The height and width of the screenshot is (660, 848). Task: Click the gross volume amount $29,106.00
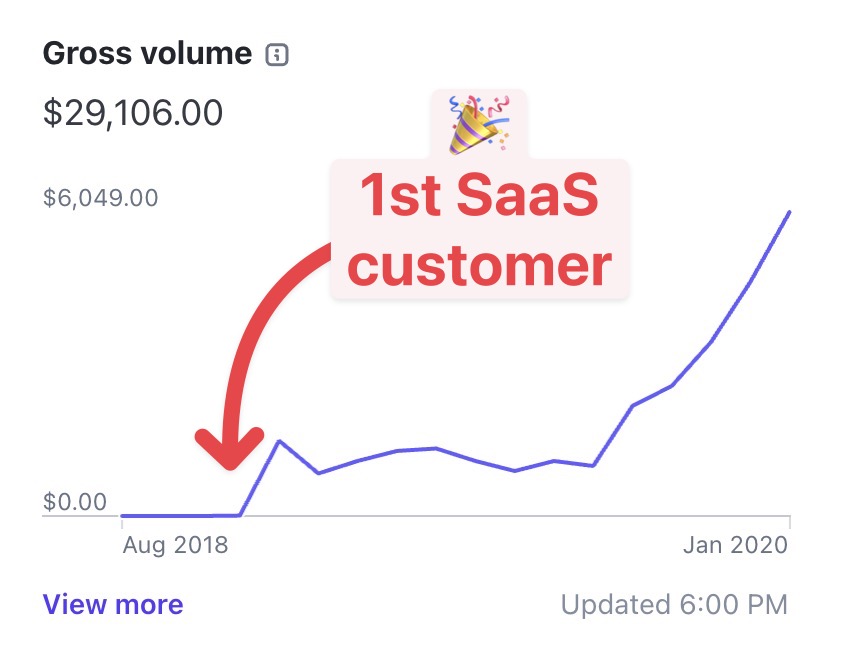click(133, 113)
